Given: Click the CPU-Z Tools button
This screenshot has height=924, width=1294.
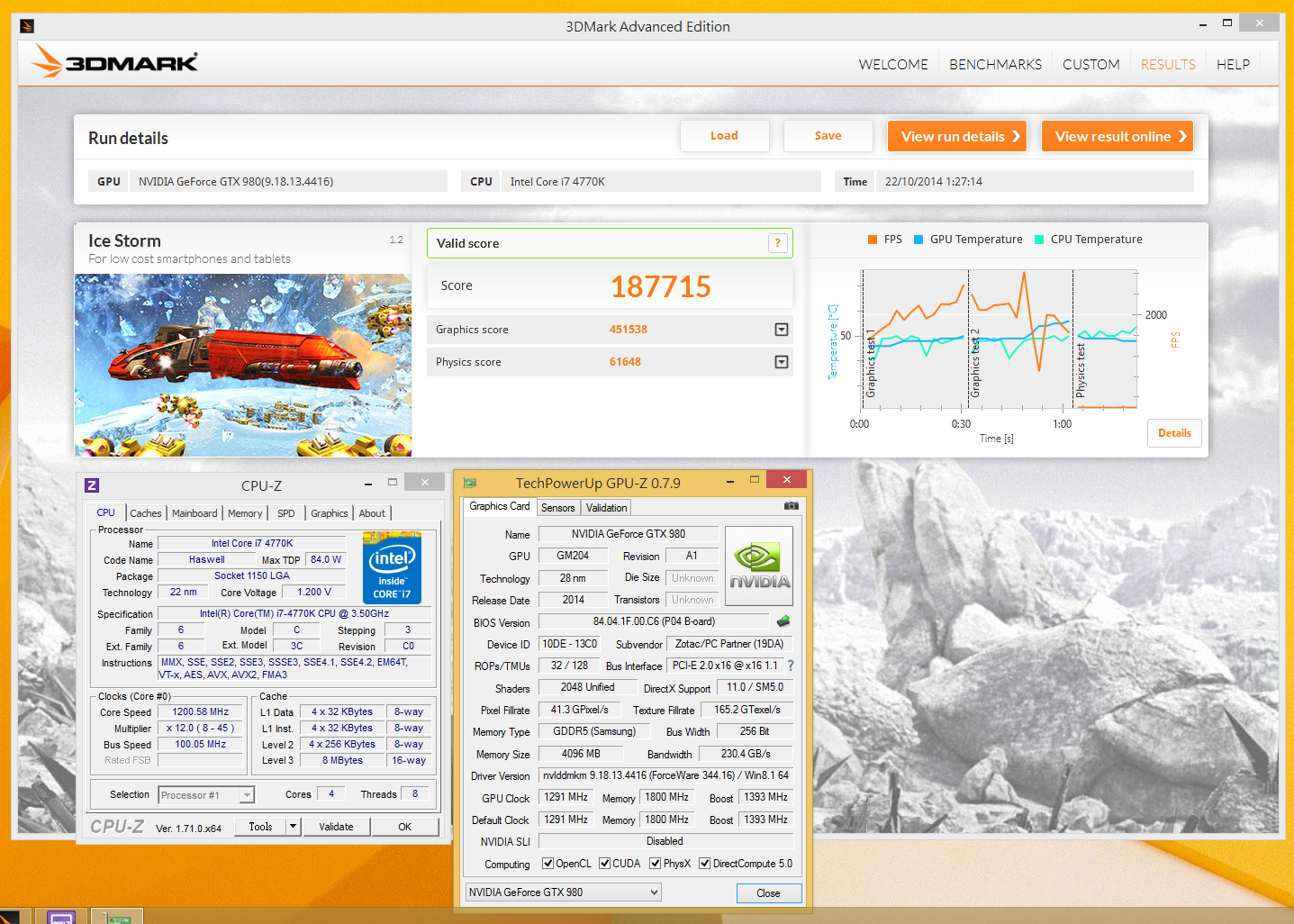Looking at the screenshot, I should point(261,827).
